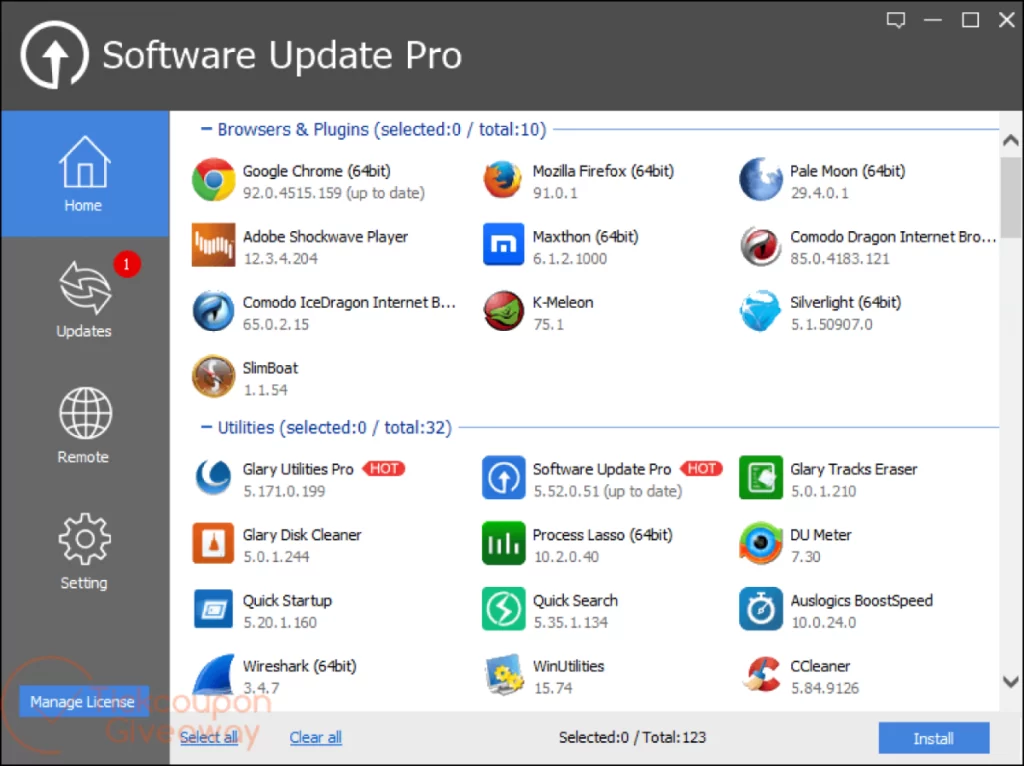Open the Setting tab
Viewport: 1024px width, 766px height.
tap(84, 550)
